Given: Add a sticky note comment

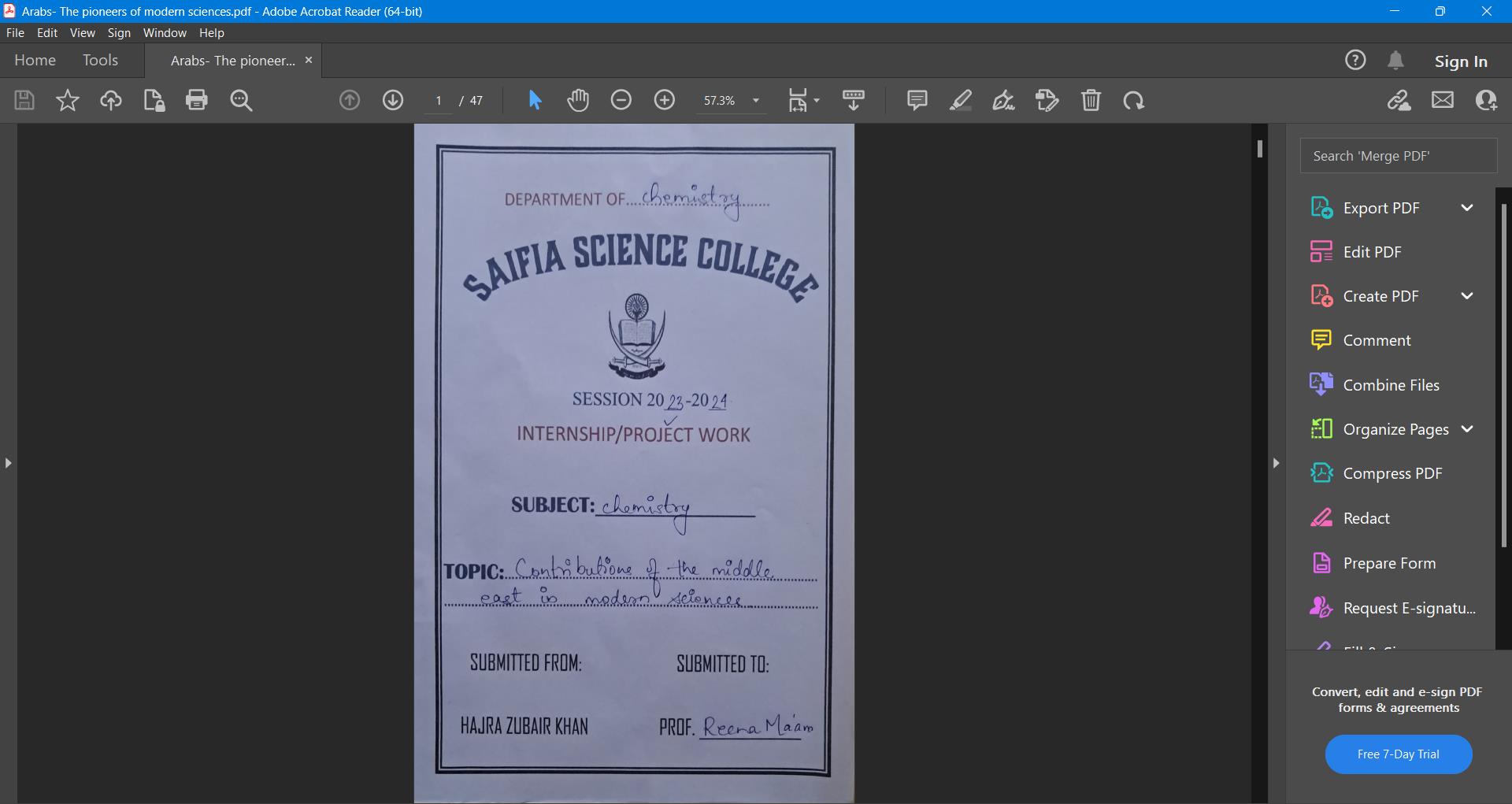Looking at the screenshot, I should pos(917,100).
